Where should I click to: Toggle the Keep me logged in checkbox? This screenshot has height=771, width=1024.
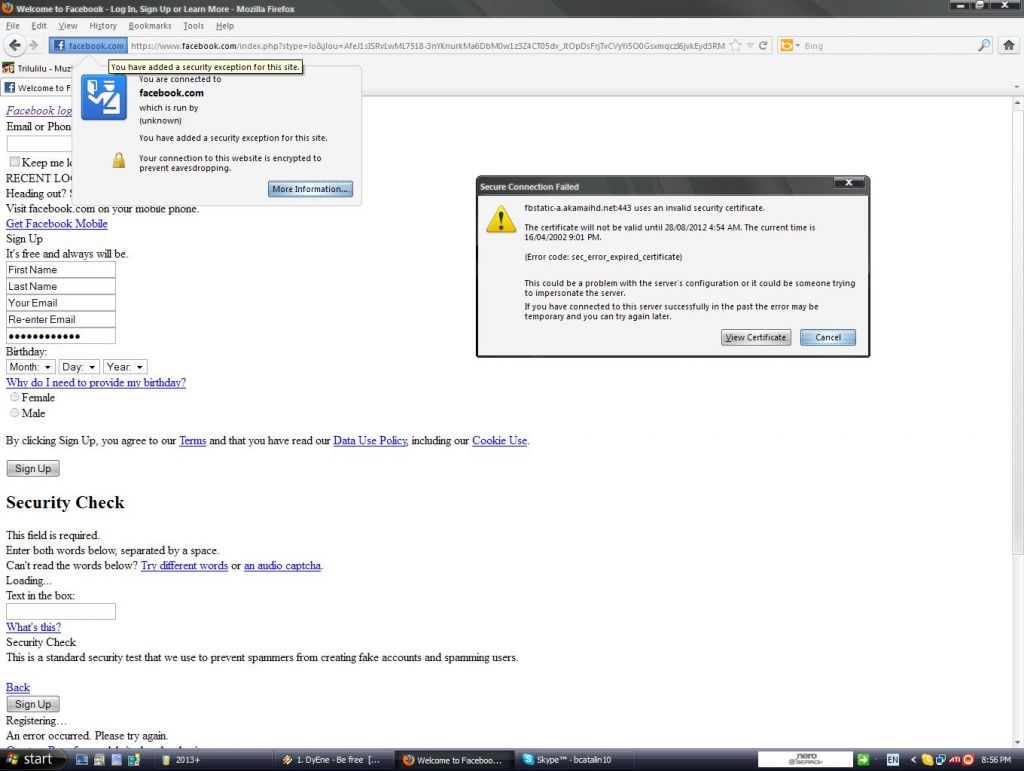pyautogui.click(x=15, y=162)
